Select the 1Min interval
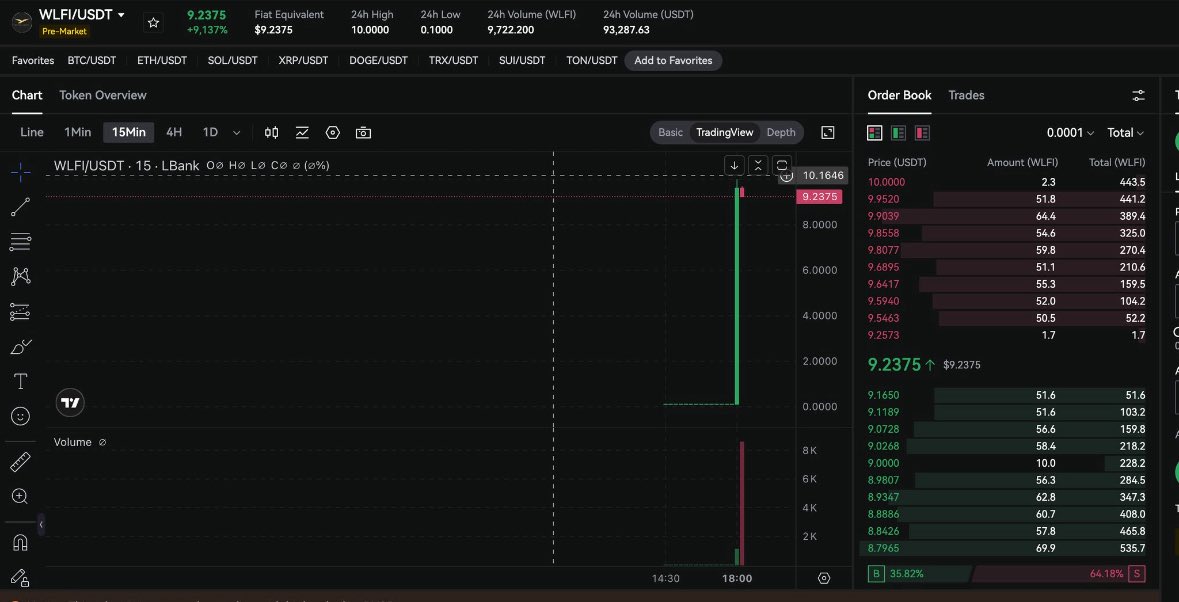This screenshot has width=1179, height=602. click(x=77, y=132)
